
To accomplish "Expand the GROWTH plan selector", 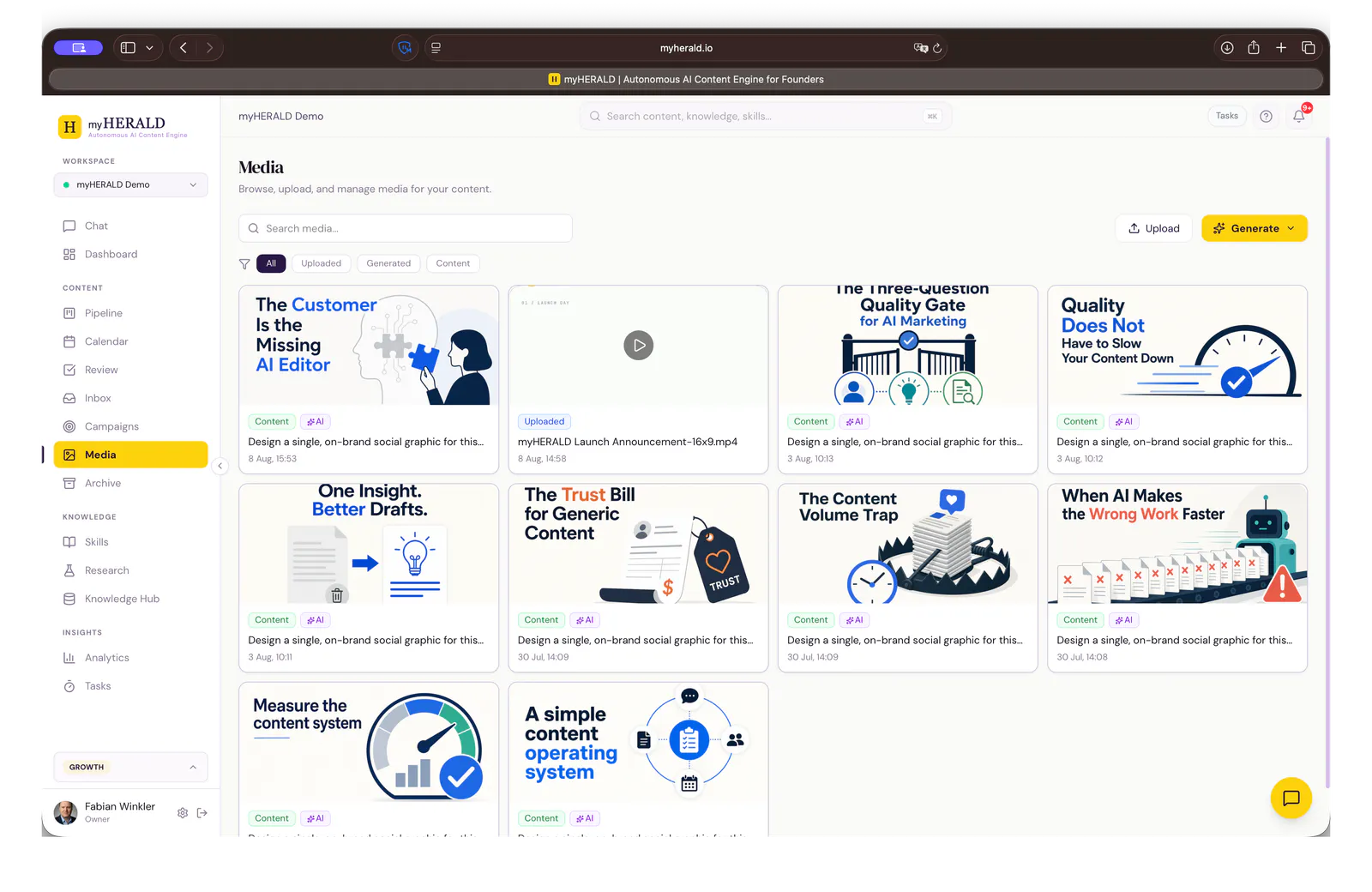I will point(130,767).
